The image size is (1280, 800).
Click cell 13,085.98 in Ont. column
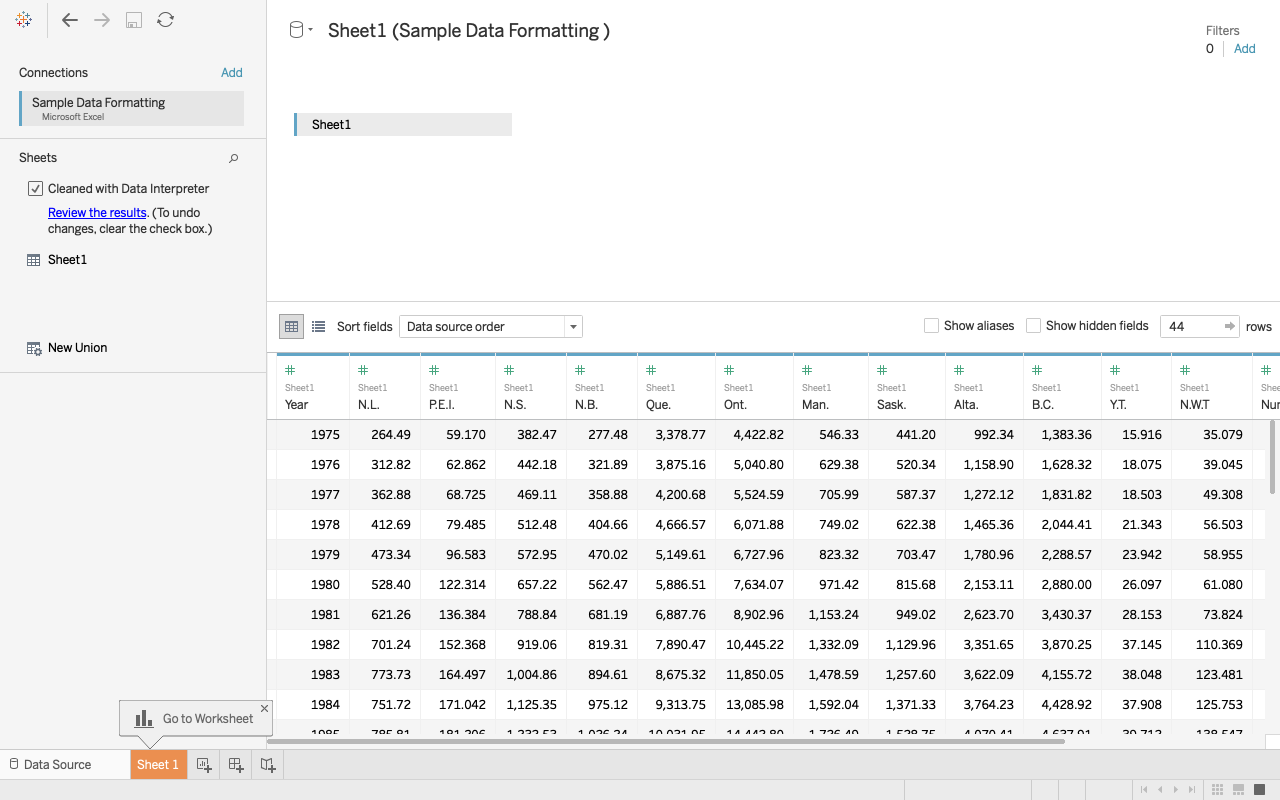pos(754,705)
